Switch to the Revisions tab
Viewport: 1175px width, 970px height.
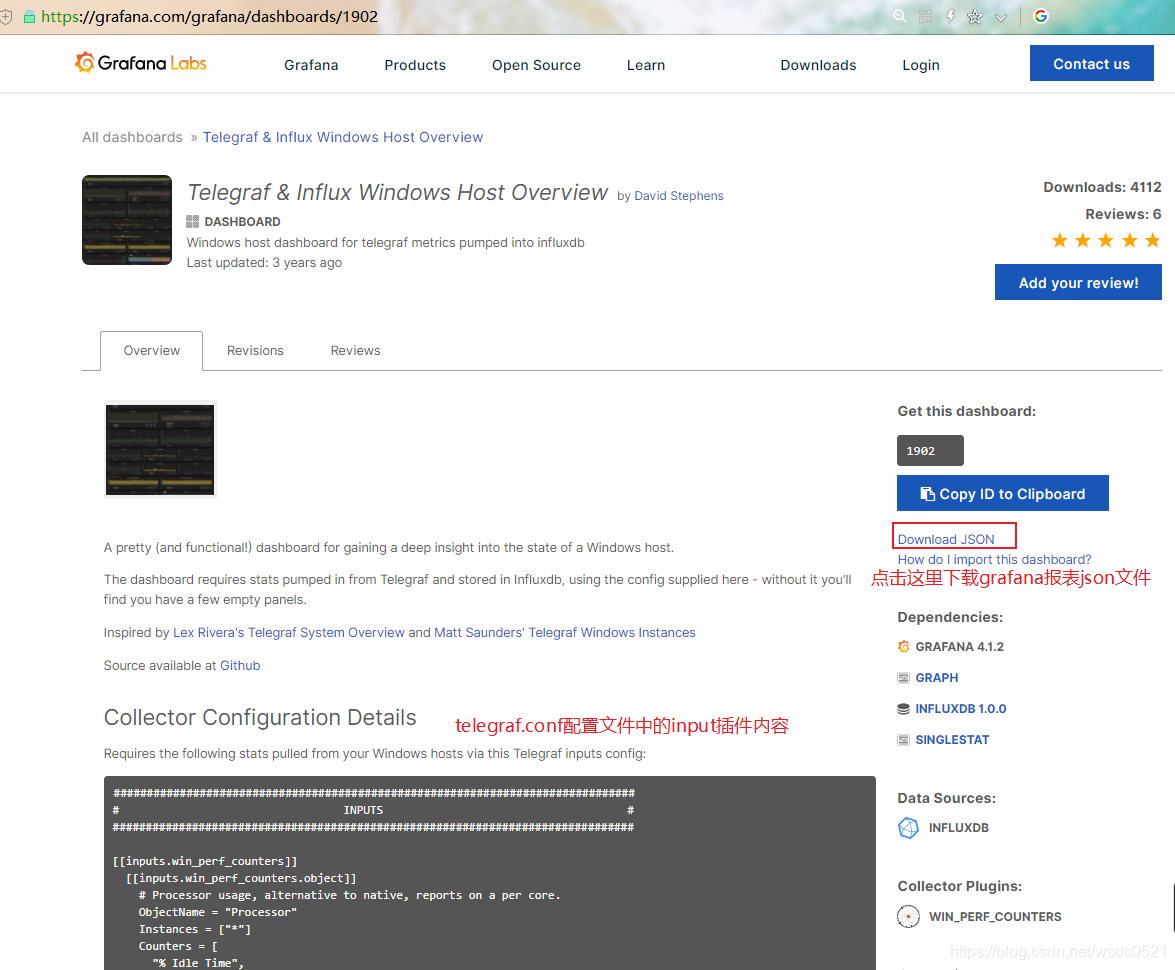click(256, 350)
